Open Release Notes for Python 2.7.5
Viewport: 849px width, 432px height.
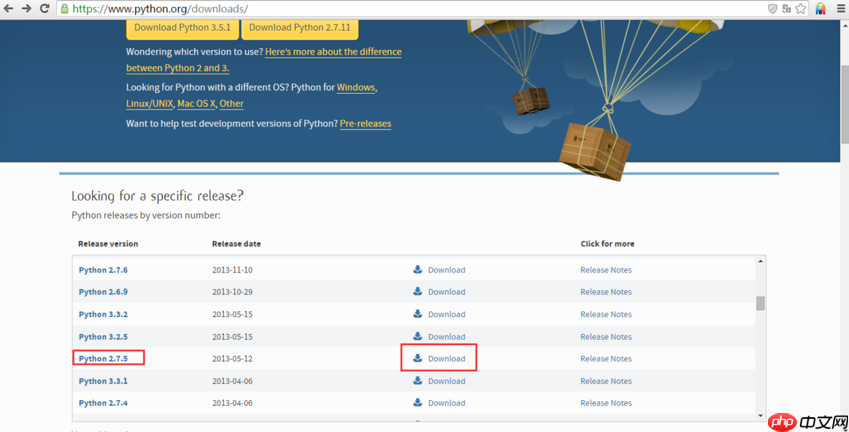click(606, 358)
